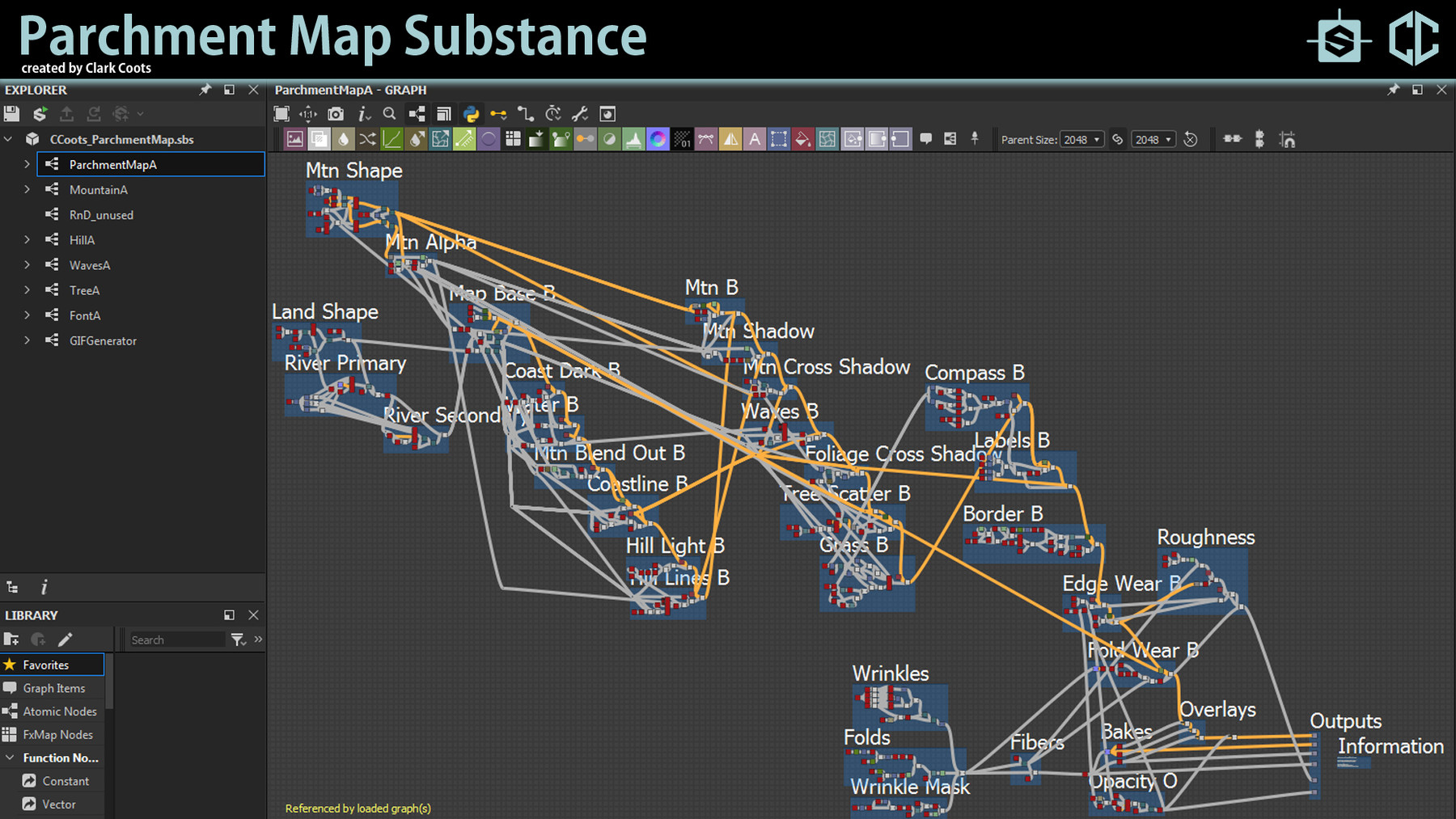Snap nodes to grid with magnet icon

(x=1287, y=139)
